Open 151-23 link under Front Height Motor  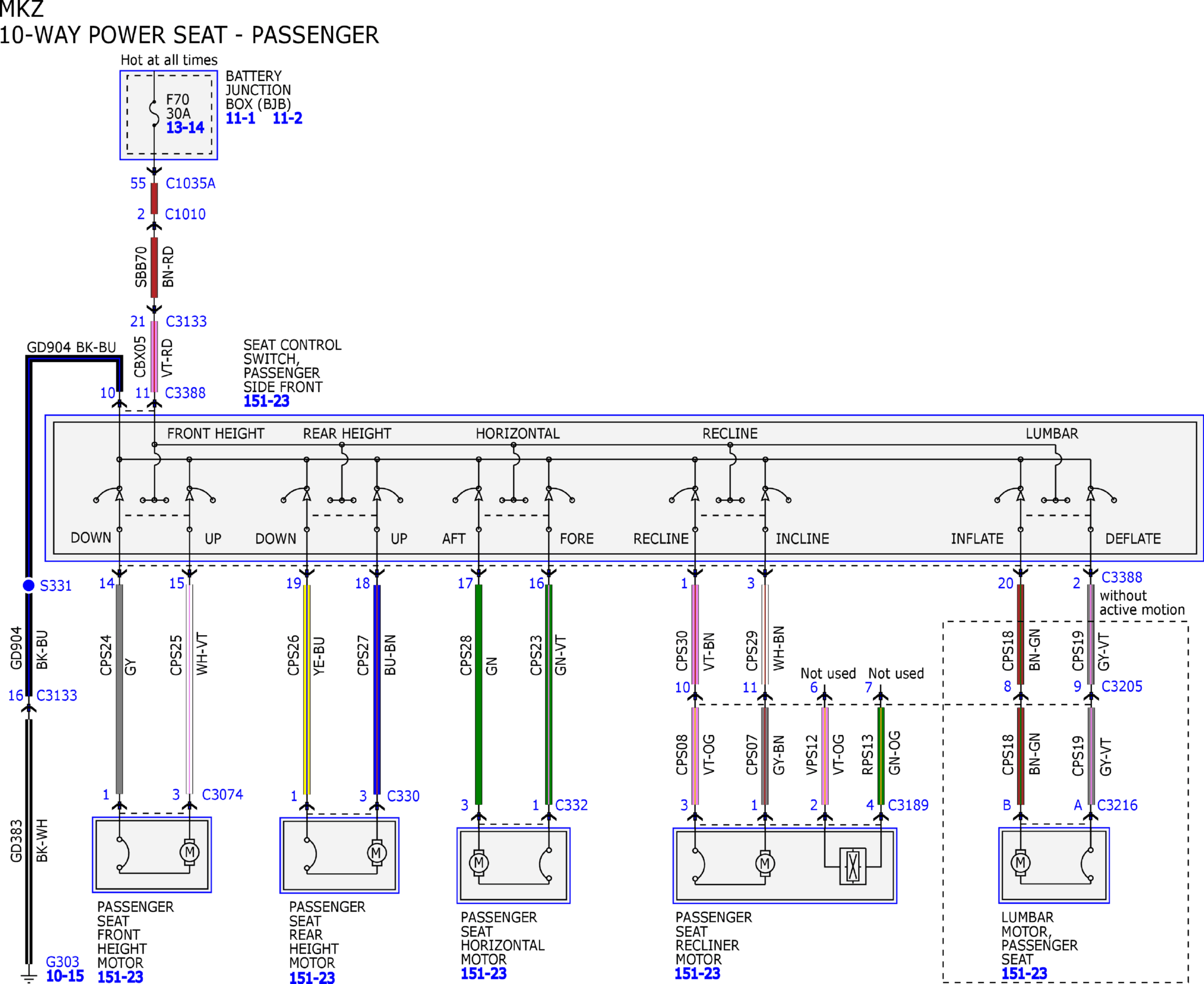(120, 977)
